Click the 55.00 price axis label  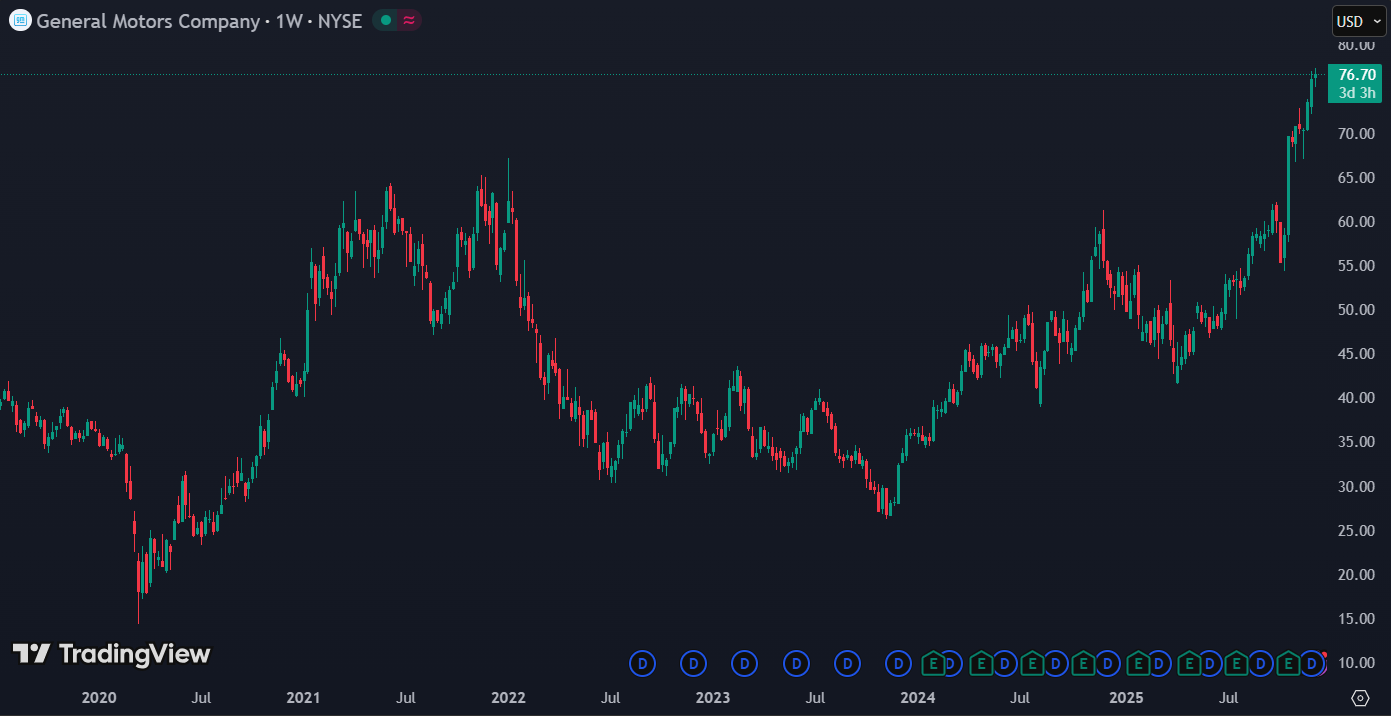click(1357, 265)
